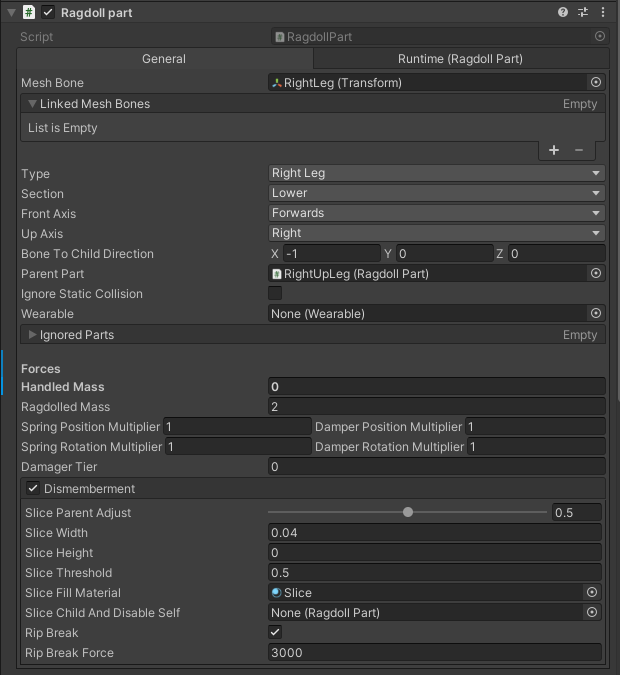620x675 pixels.
Task: Uncheck the Dismemberment checkbox
Action: click(x=33, y=489)
